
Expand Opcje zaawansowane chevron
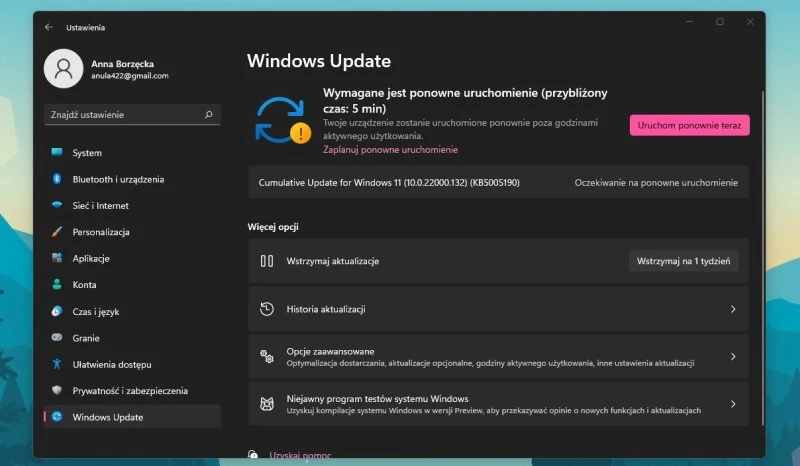click(x=733, y=356)
